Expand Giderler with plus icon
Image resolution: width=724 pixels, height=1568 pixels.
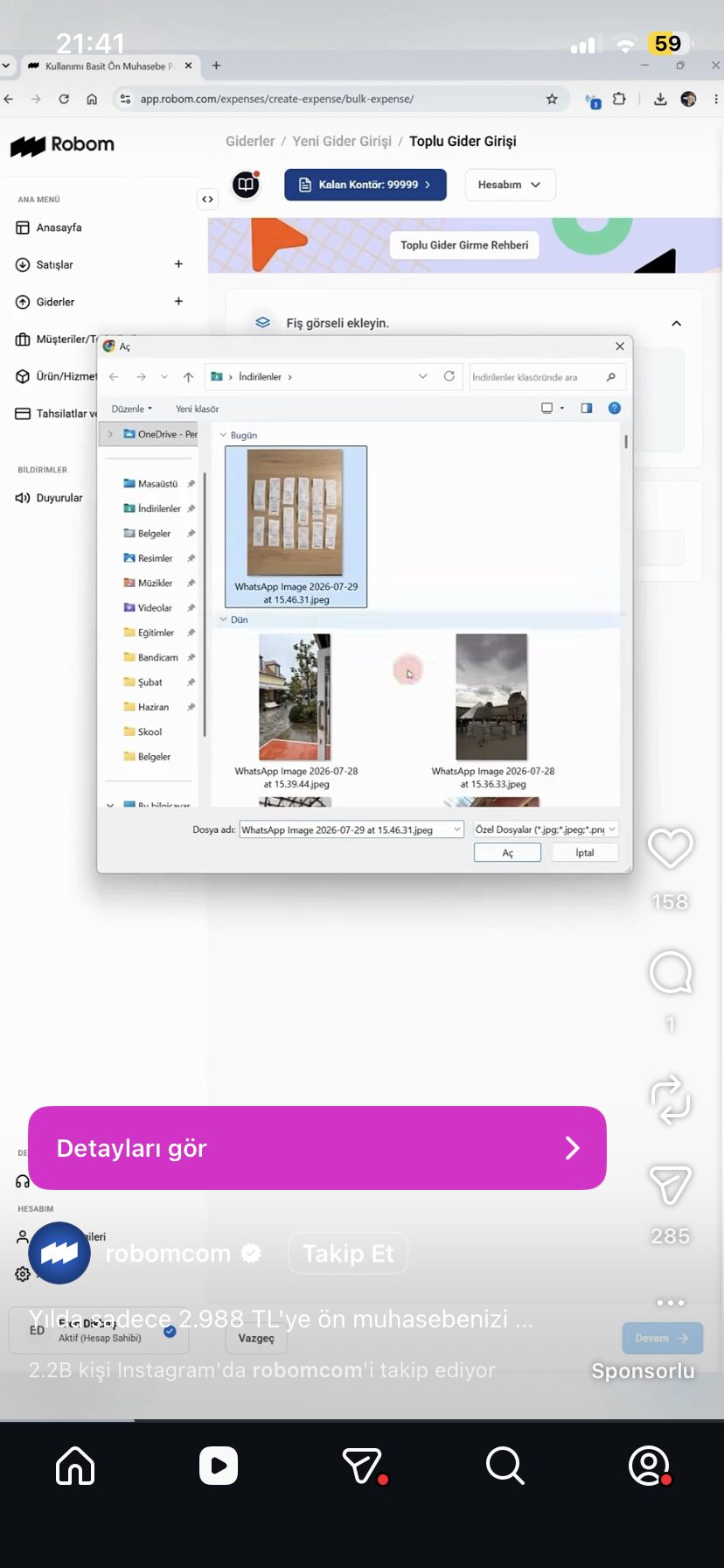(x=178, y=301)
